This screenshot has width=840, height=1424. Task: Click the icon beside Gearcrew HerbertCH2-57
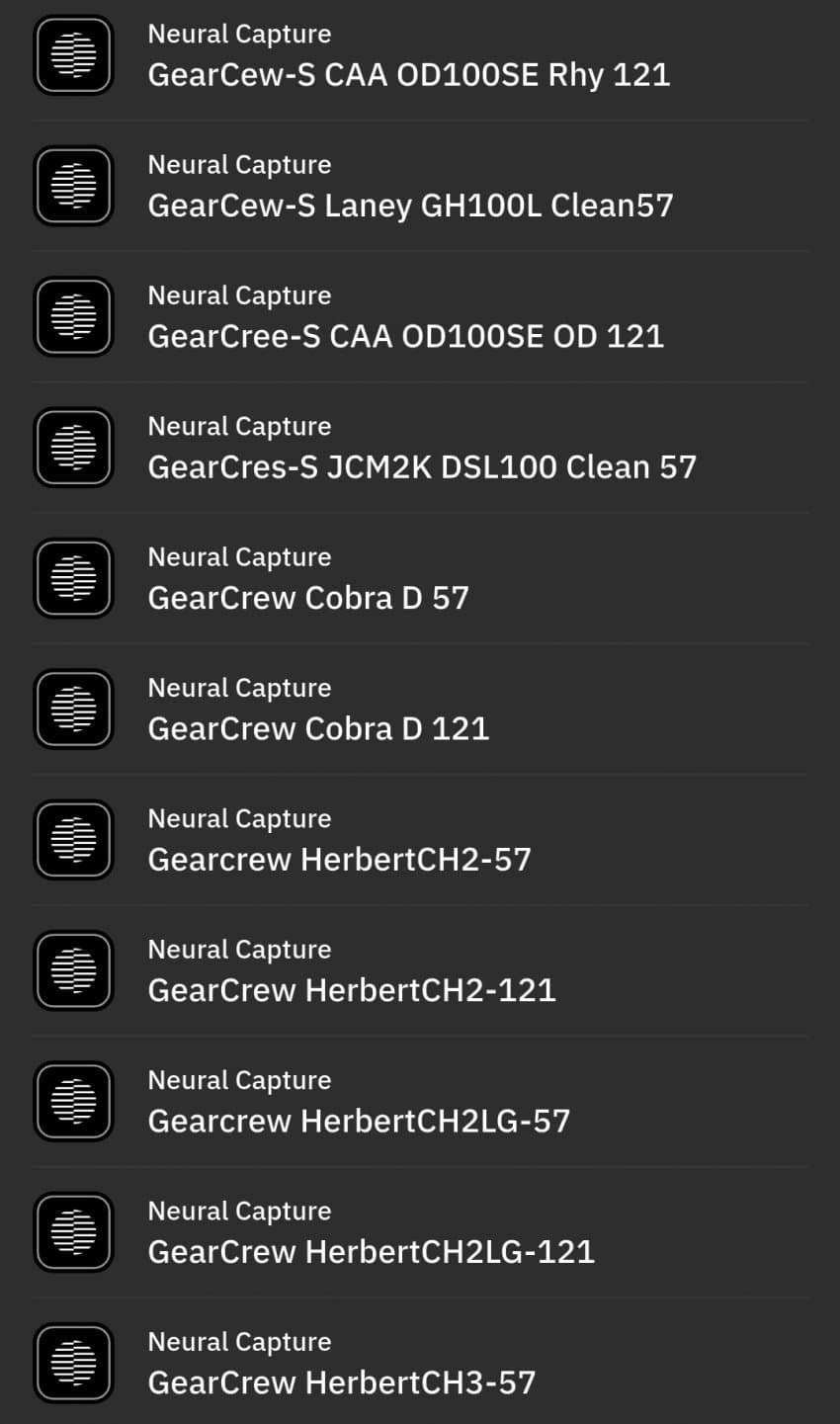point(74,840)
